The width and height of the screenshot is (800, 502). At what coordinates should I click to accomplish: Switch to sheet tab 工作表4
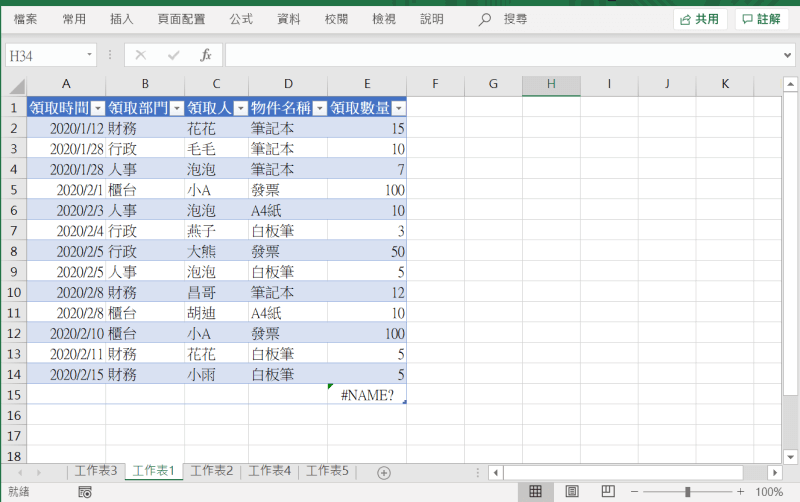269,471
